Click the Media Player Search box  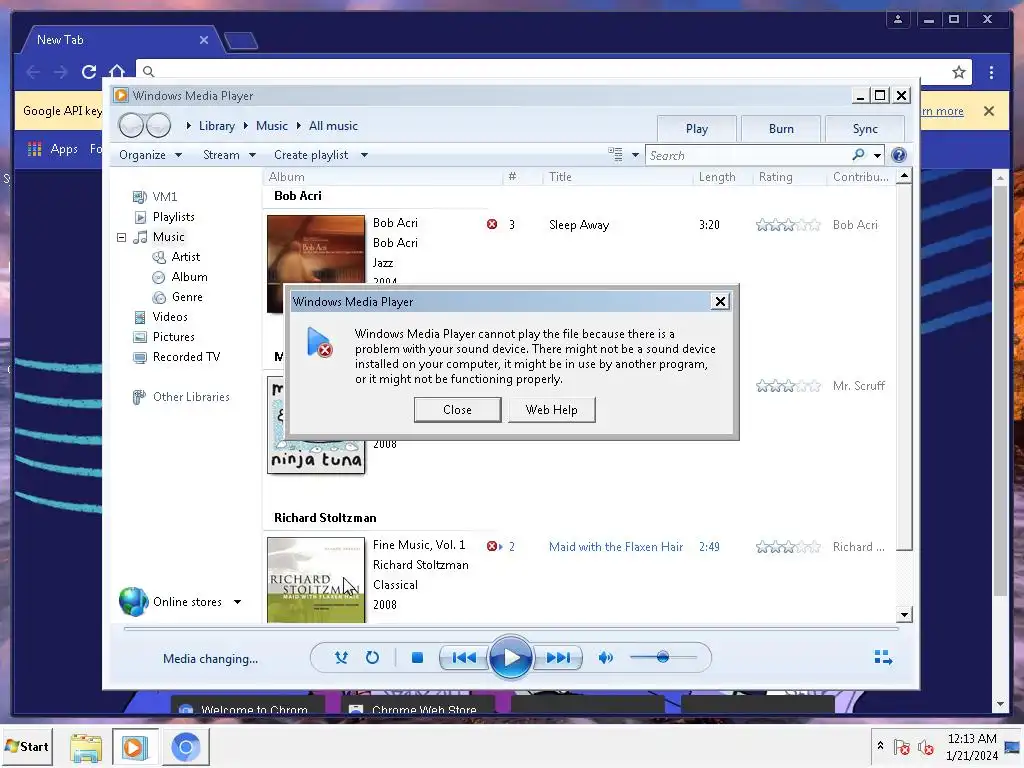click(x=748, y=155)
